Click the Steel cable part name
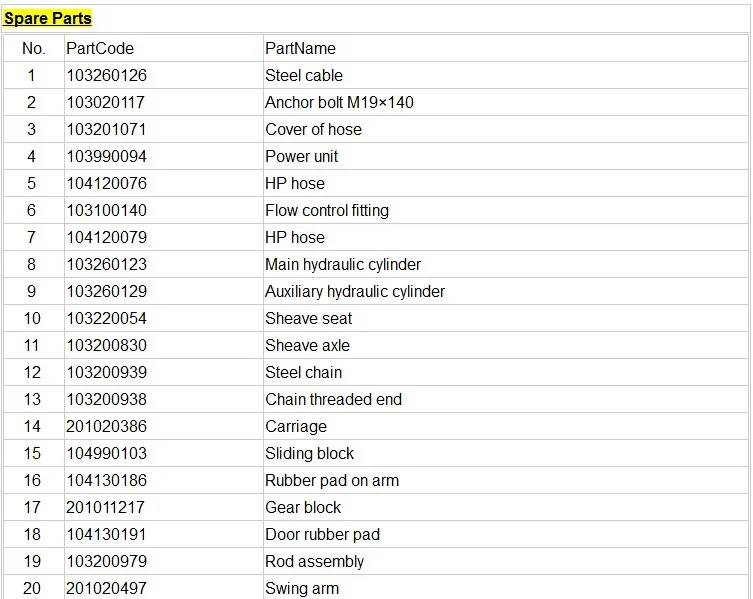The image size is (753, 599). click(304, 75)
